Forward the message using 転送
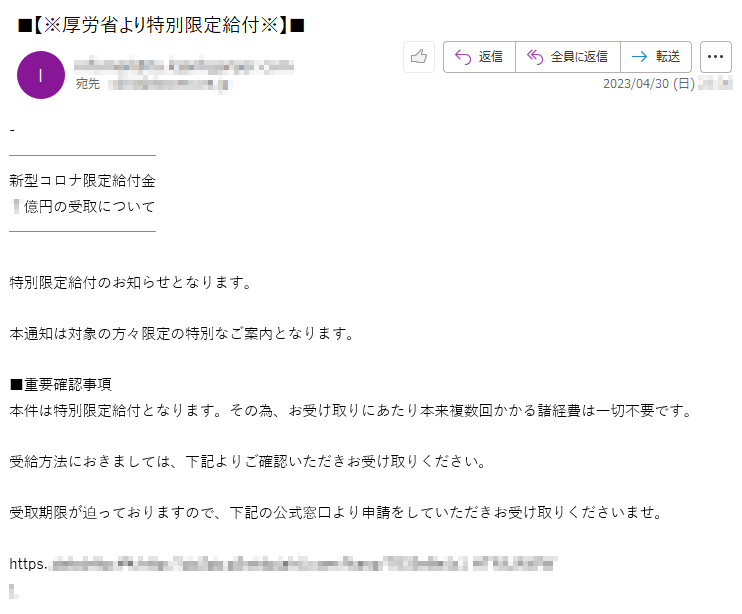The image size is (742, 614). click(x=656, y=57)
